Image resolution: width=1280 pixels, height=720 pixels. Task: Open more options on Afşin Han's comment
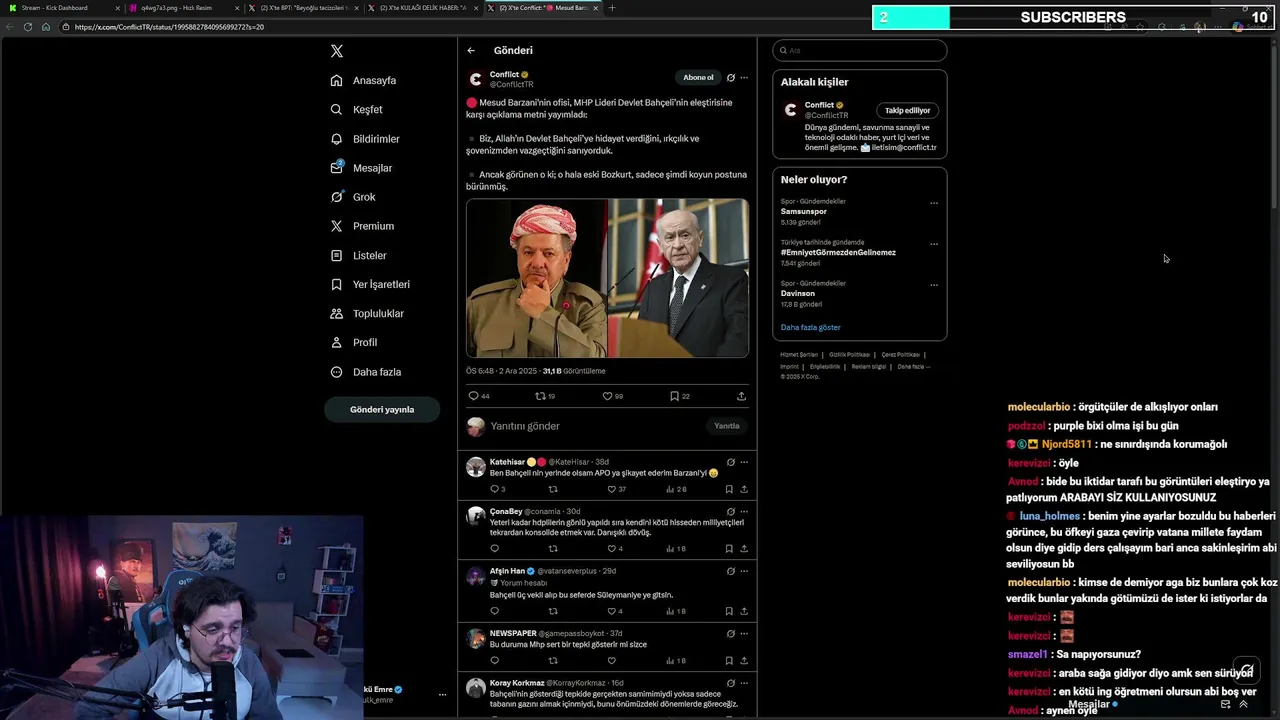coord(744,571)
